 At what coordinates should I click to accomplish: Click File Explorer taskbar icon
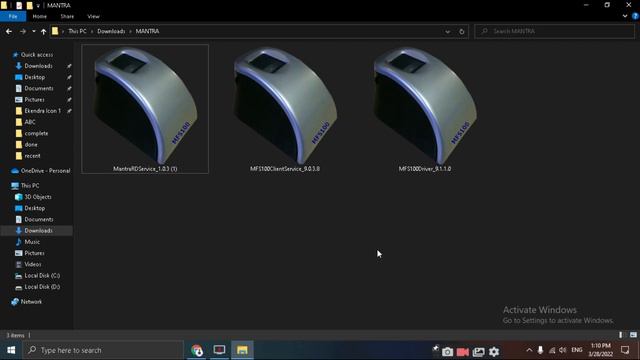pos(242,350)
